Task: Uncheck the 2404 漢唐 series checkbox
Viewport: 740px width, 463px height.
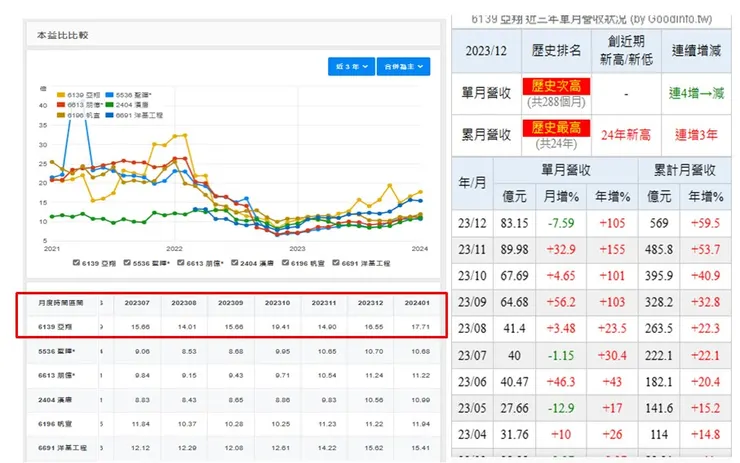Action: coord(235,263)
